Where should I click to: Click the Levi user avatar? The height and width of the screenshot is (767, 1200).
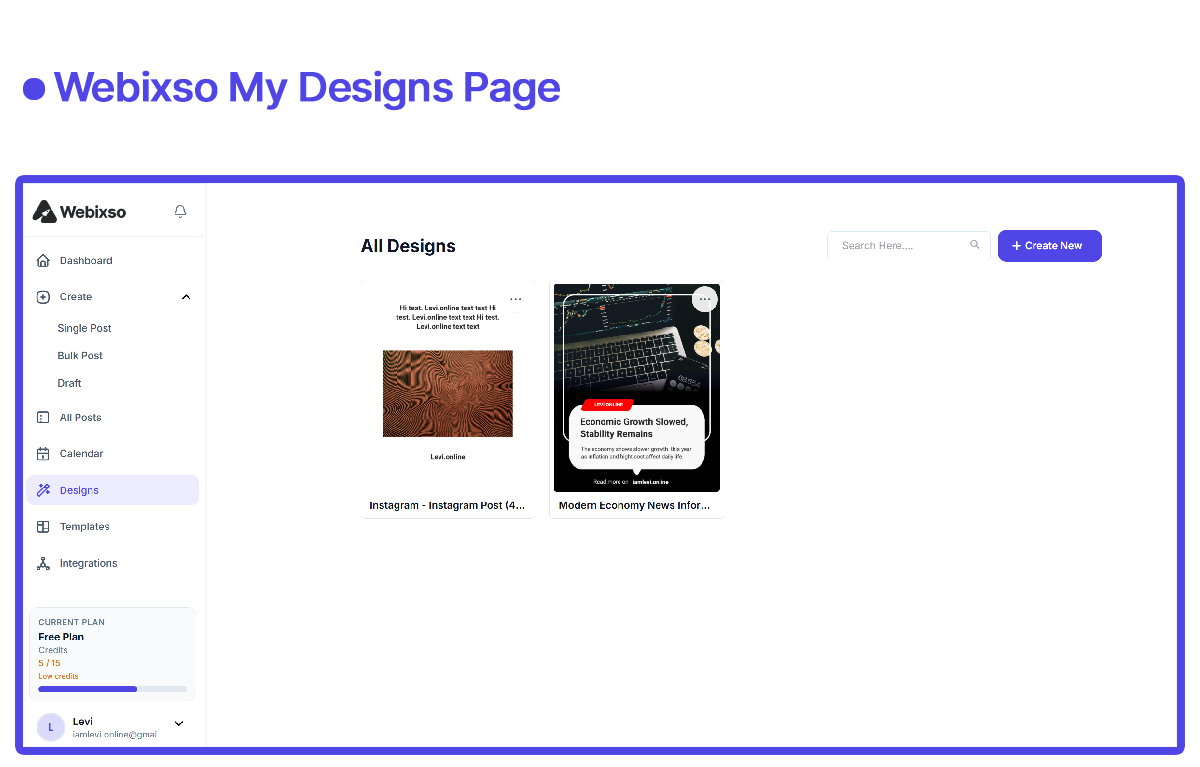pyautogui.click(x=51, y=727)
